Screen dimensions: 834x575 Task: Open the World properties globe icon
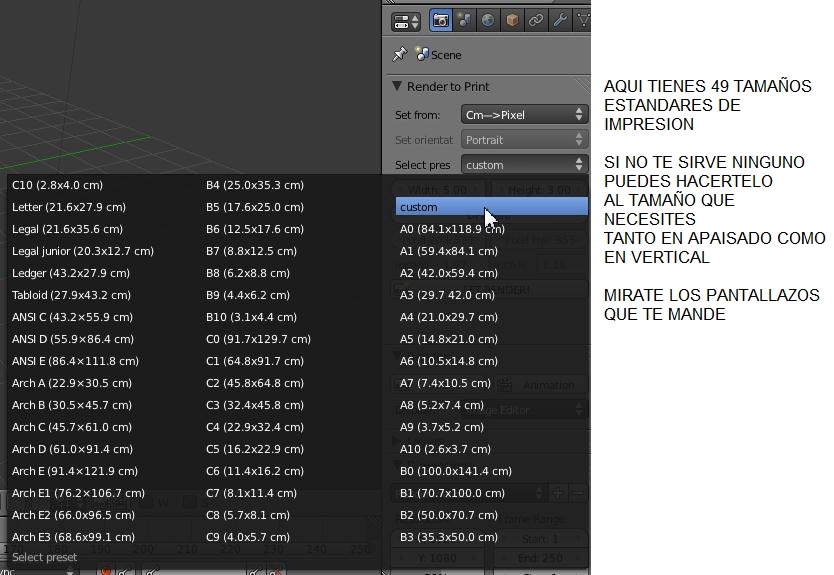(488, 21)
